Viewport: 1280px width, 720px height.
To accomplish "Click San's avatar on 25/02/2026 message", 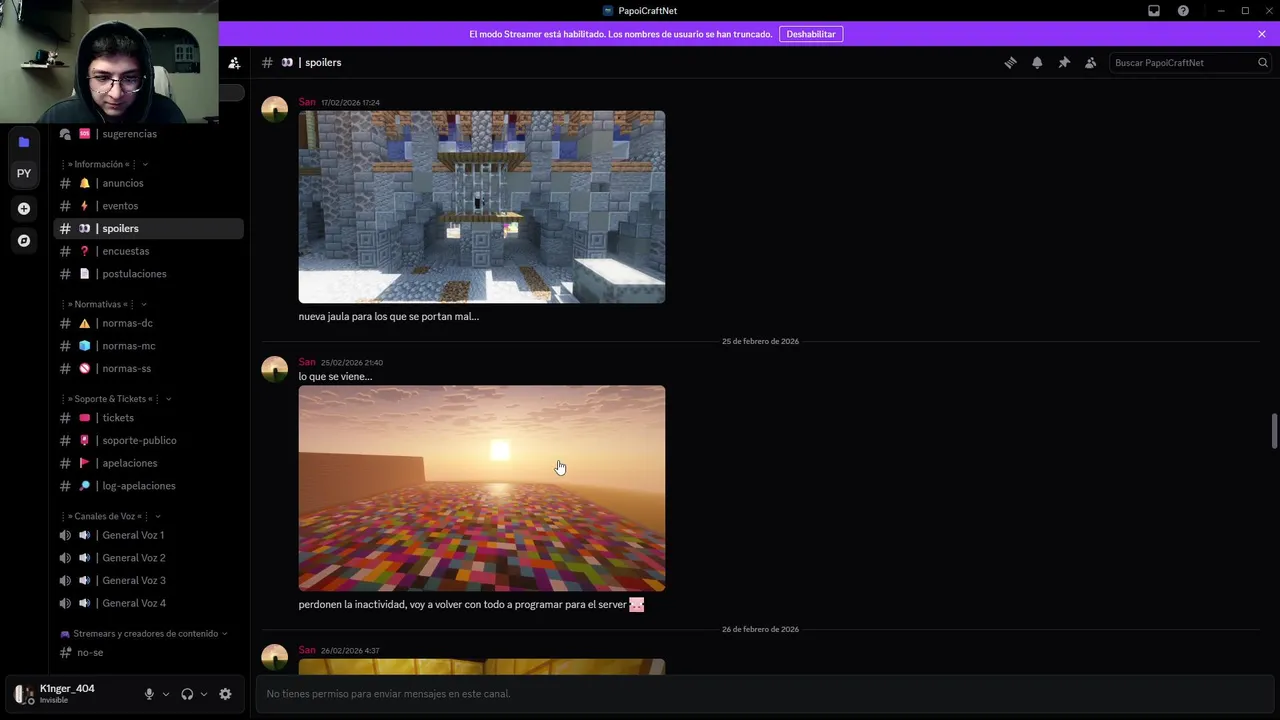I will coord(275,369).
